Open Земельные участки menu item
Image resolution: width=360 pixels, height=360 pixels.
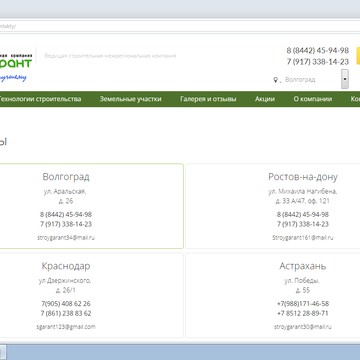pyautogui.click(x=130, y=99)
